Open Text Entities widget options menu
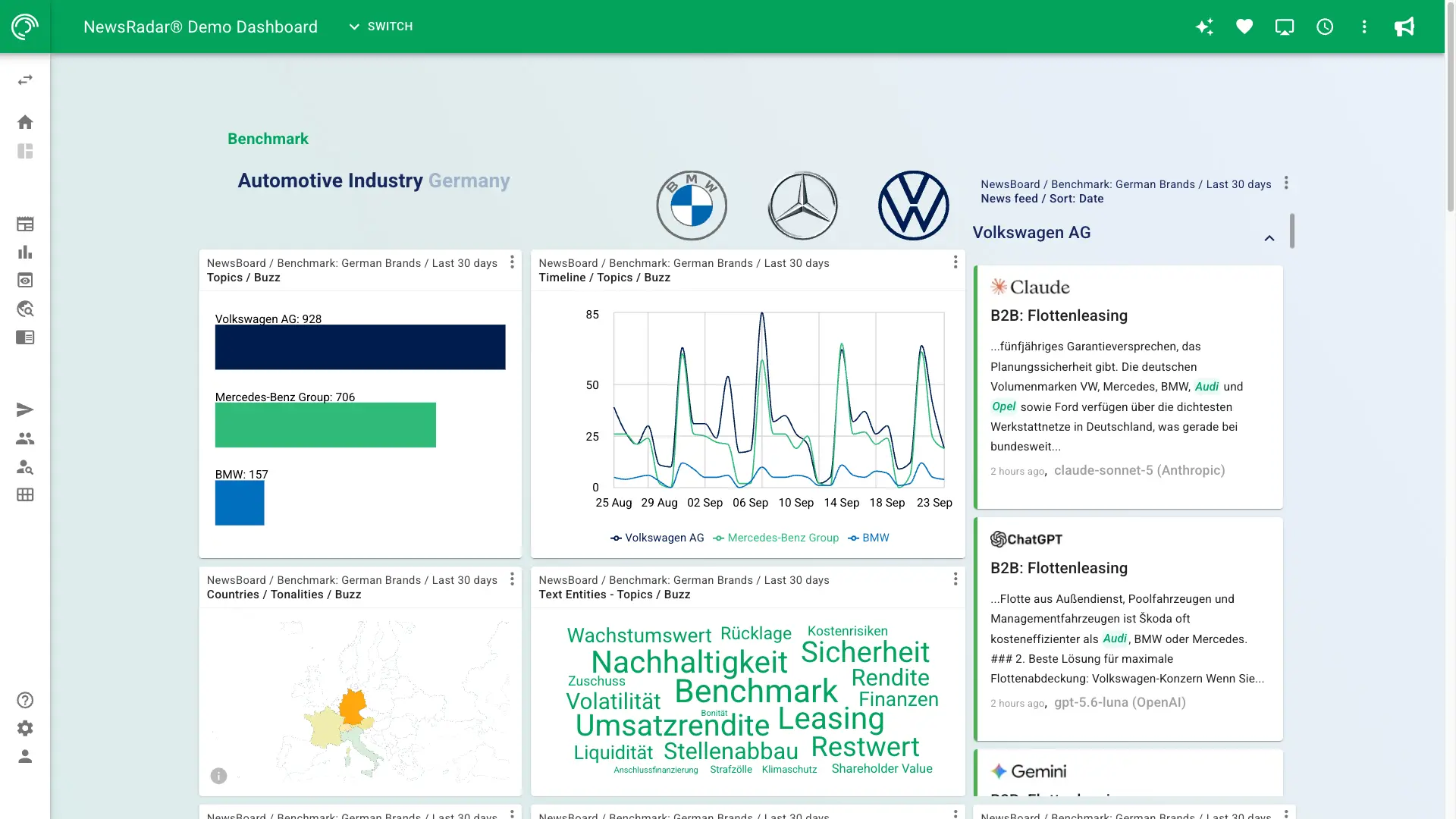The width and height of the screenshot is (1456, 819). [955, 579]
